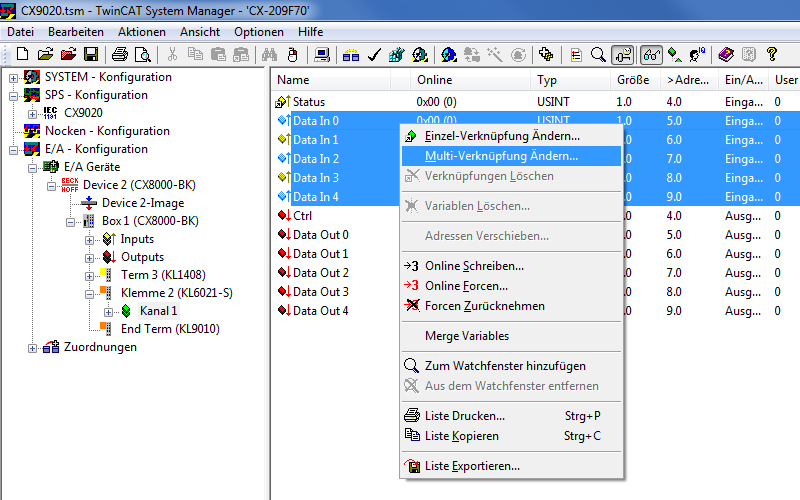
Task: Click the green Kanal 1 node icon
Action: point(126,311)
